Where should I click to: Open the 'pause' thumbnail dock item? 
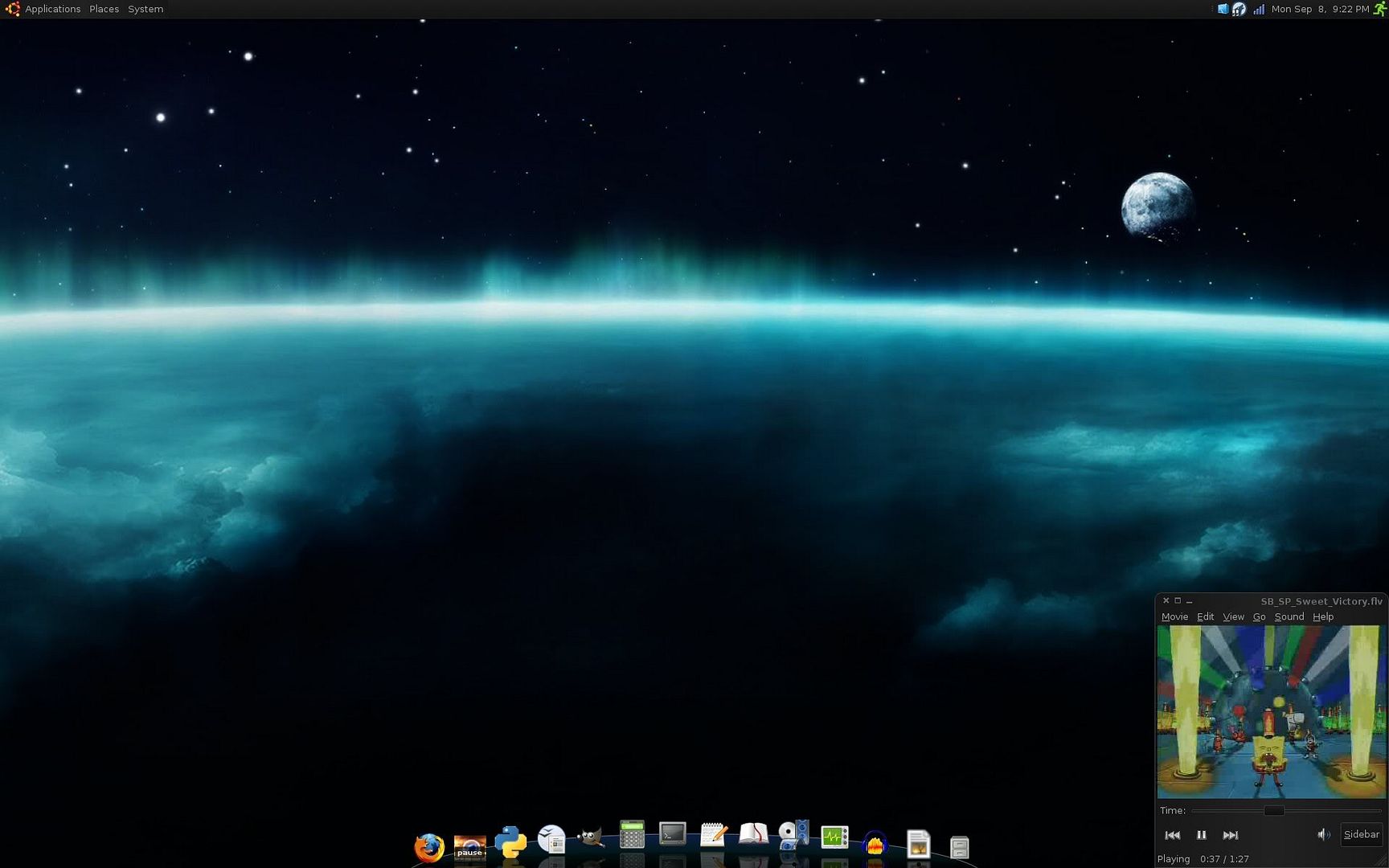(x=469, y=848)
